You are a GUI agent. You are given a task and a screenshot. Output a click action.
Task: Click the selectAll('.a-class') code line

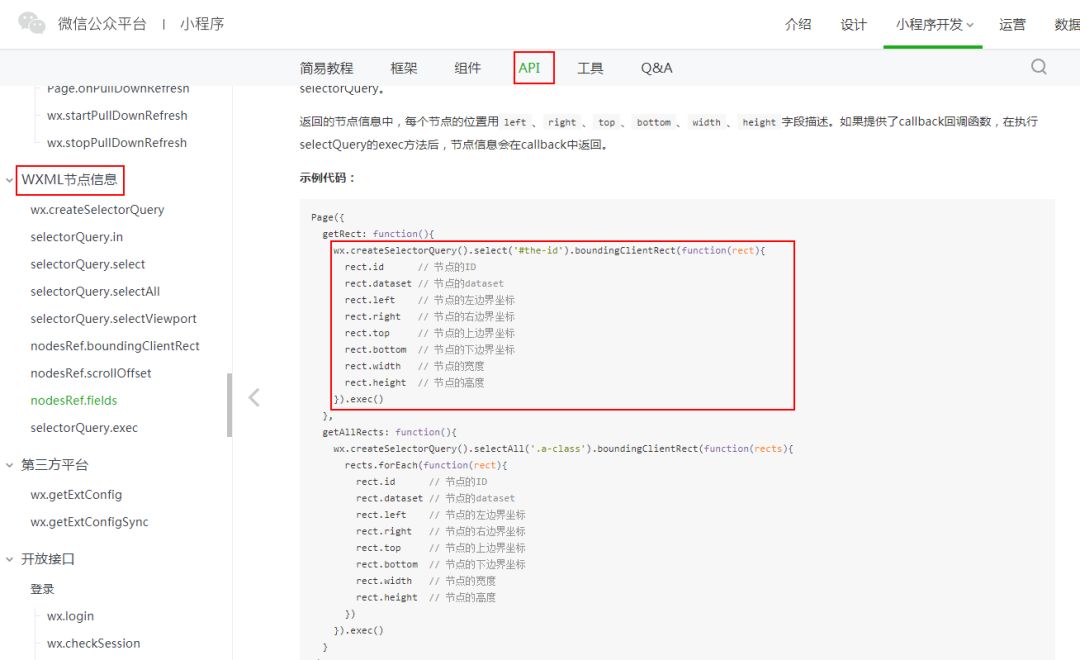tap(563, 448)
